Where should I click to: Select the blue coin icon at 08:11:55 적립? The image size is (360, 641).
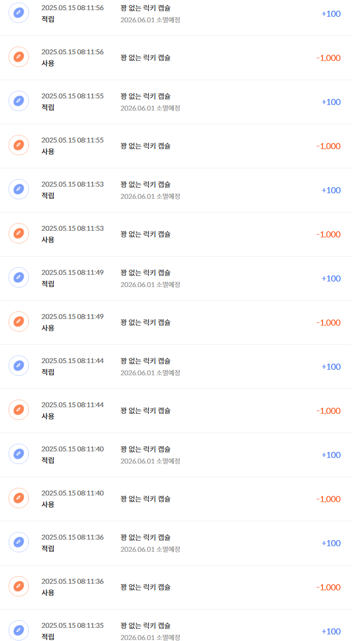pyautogui.click(x=19, y=101)
